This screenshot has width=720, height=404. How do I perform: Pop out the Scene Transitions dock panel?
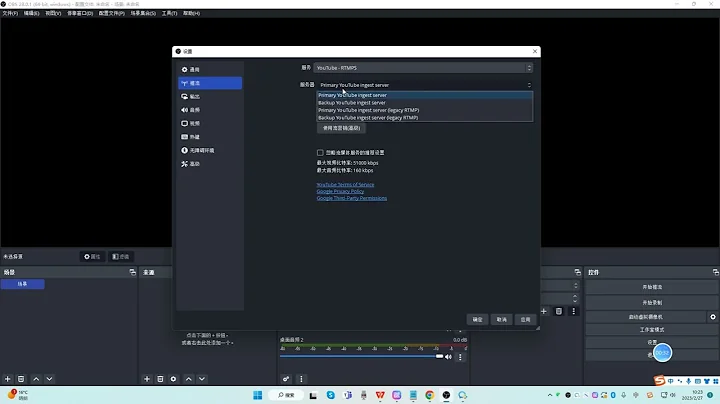click(x=578, y=272)
